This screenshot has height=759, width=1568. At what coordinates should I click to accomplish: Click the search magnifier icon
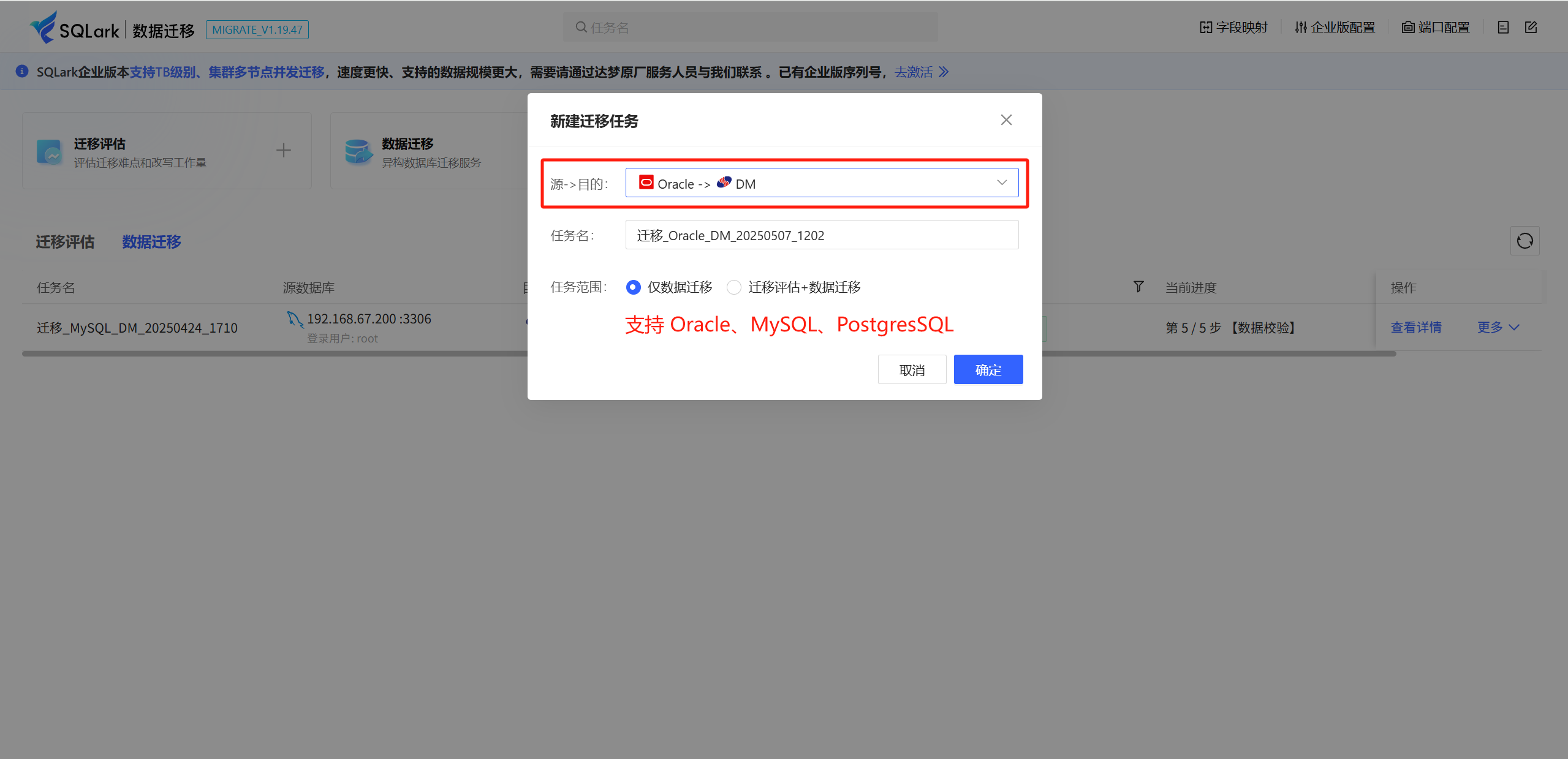tap(581, 28)
